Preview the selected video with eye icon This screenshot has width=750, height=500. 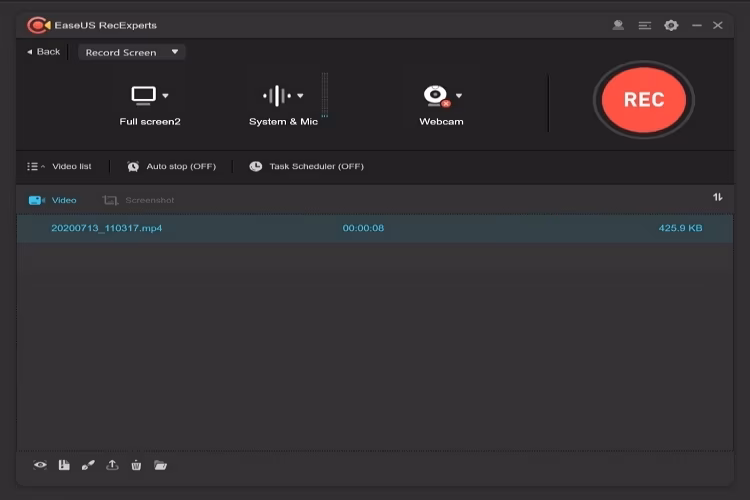click(40, 465)
